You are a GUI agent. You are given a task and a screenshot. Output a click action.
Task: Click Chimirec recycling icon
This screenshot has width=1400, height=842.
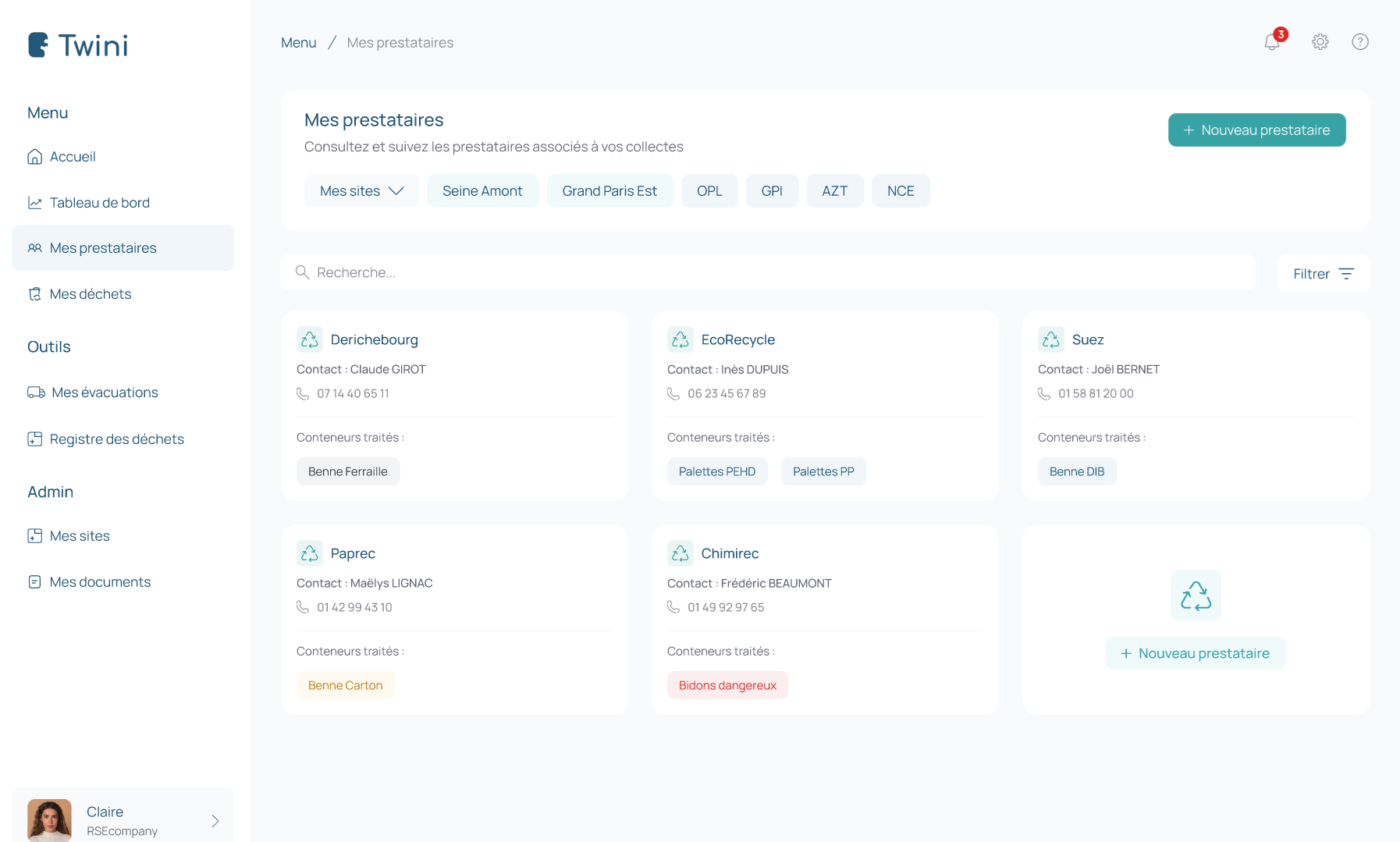pyautogui.click(x=680, y=553)
